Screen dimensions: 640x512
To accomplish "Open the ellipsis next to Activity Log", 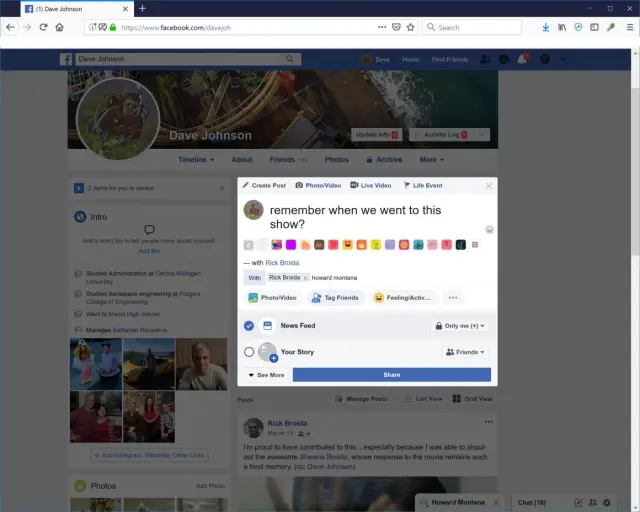I will (482, 134).
